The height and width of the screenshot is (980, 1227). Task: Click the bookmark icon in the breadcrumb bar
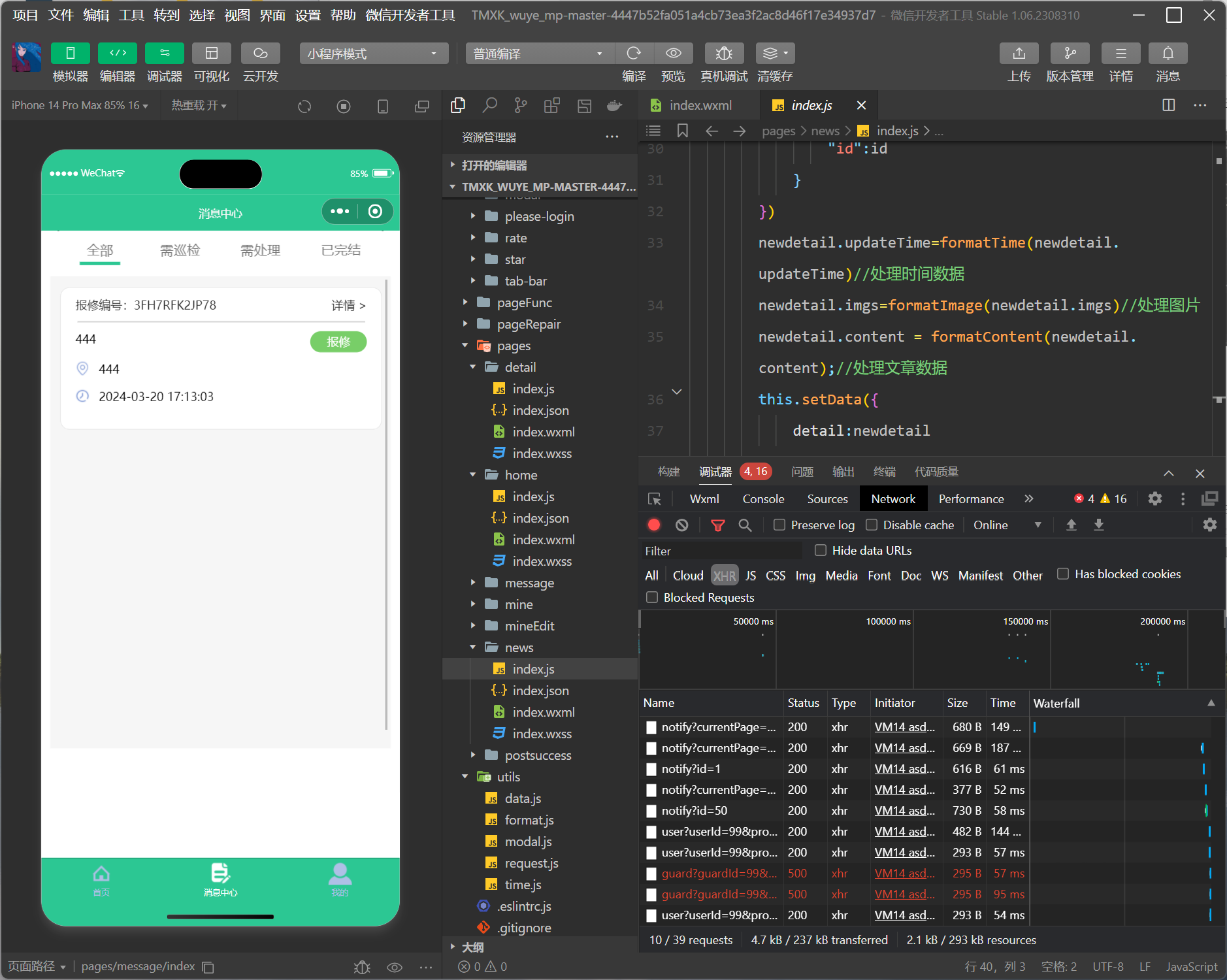point(683,131)
